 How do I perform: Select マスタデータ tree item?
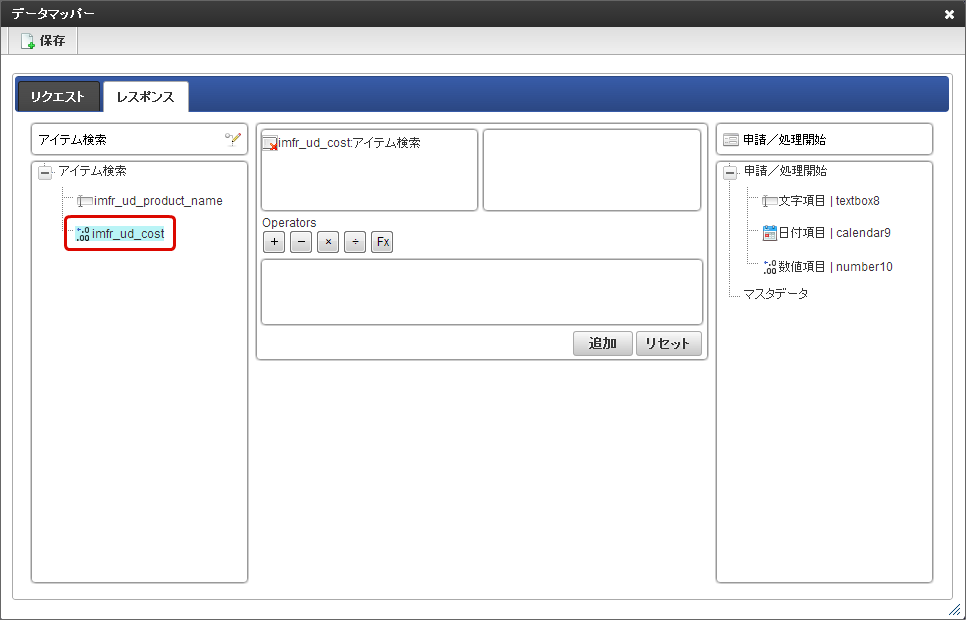[775, 293]
